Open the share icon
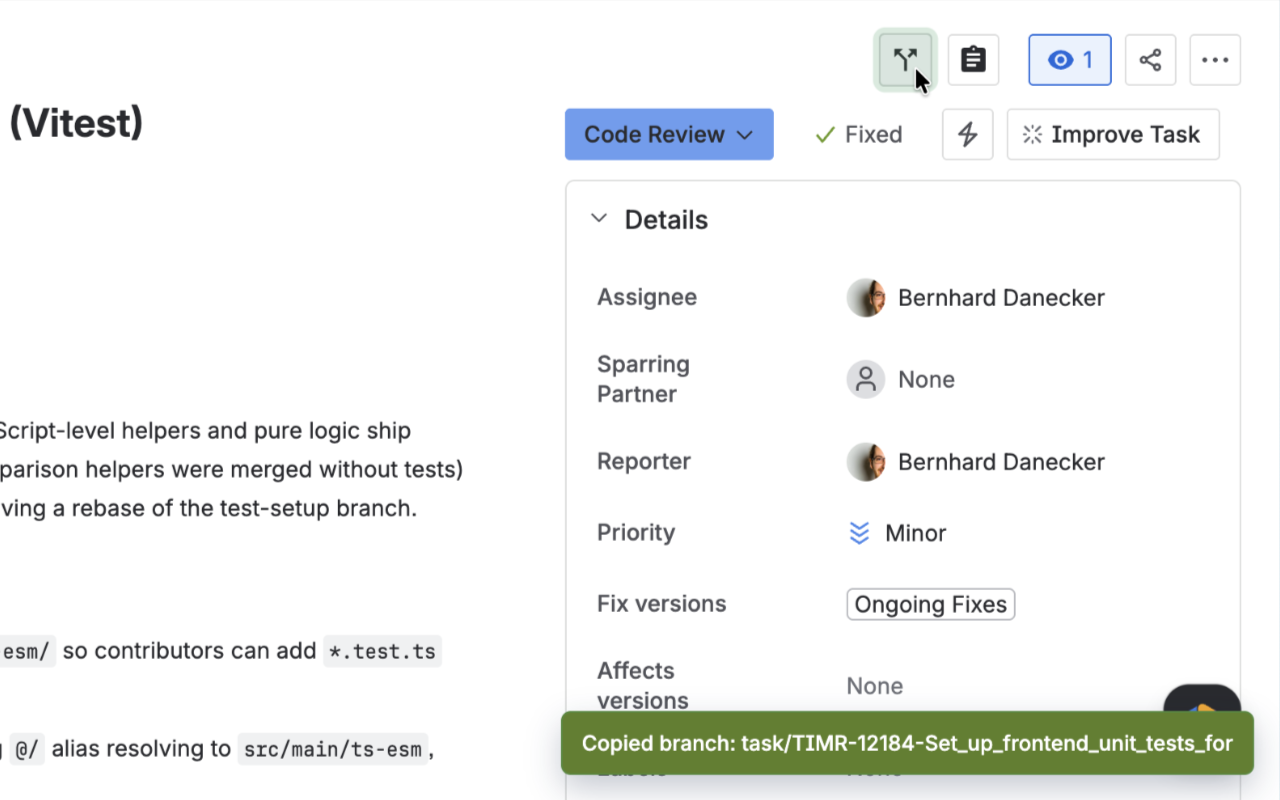Image resolution: width=1280 pixels, height=800 pixels. [1150, 60]
